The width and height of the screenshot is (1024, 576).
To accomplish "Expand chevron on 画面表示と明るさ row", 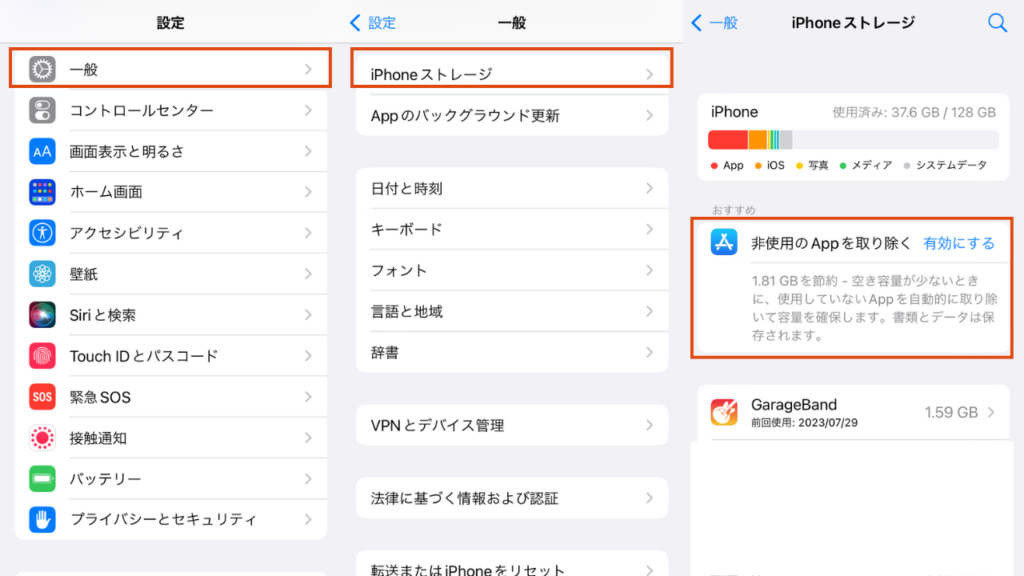I will coord(309,152).
